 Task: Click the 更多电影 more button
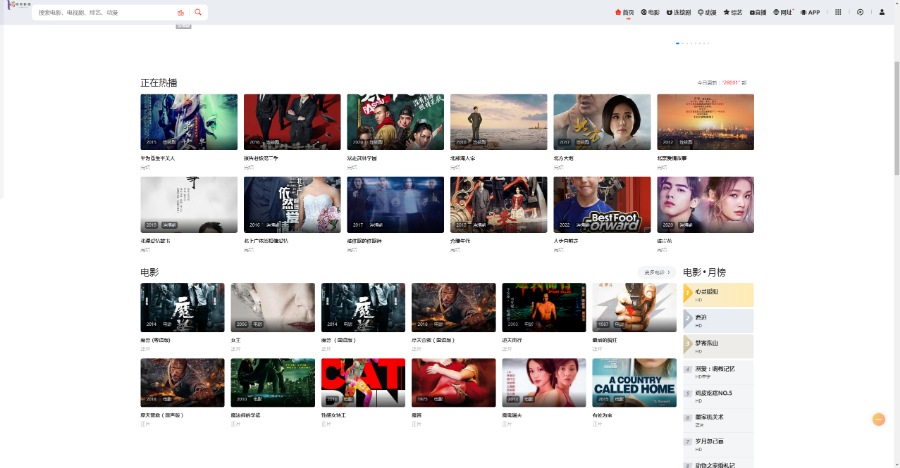click(x=657, y=272)
